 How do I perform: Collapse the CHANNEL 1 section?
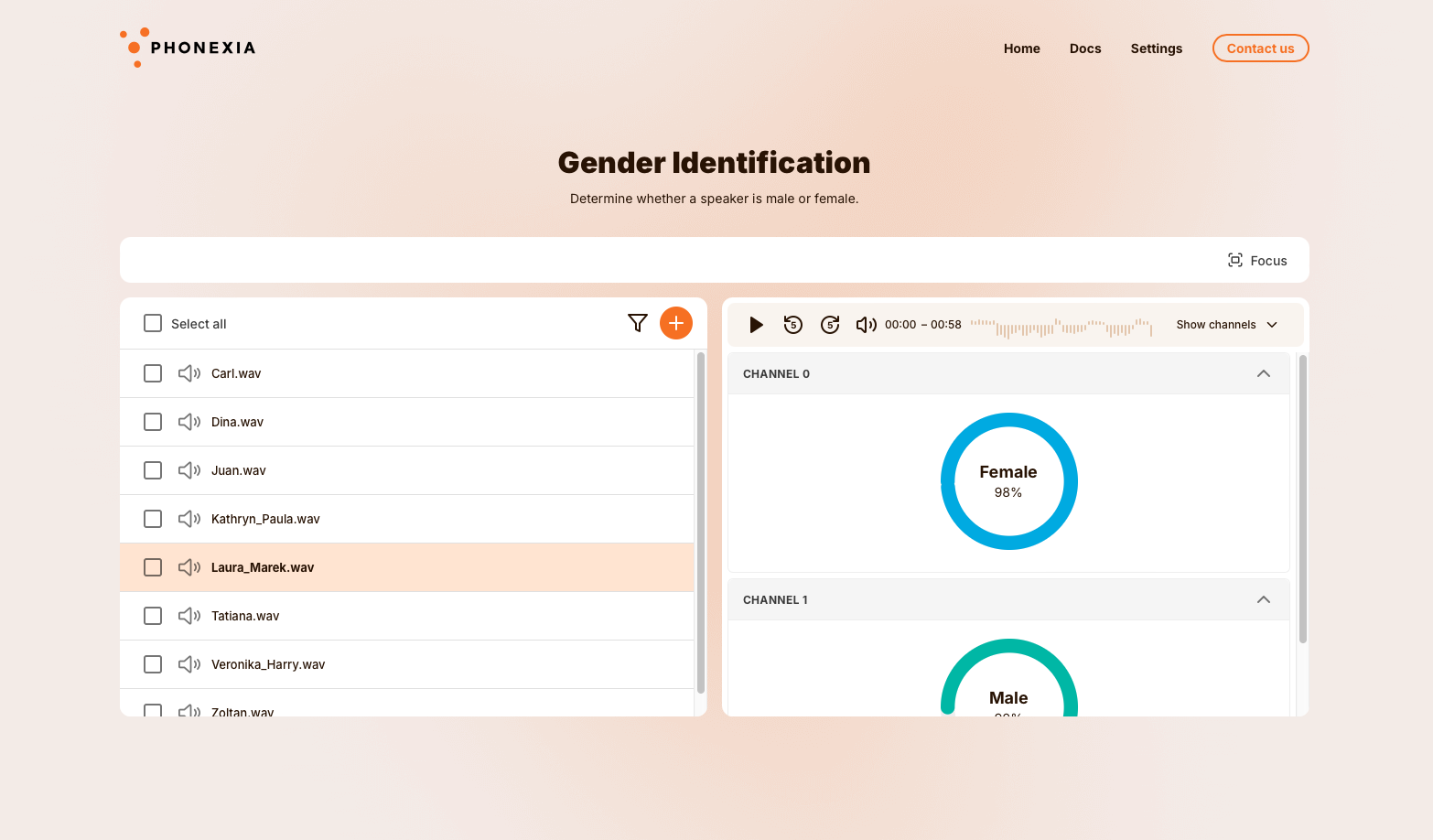1264,599
